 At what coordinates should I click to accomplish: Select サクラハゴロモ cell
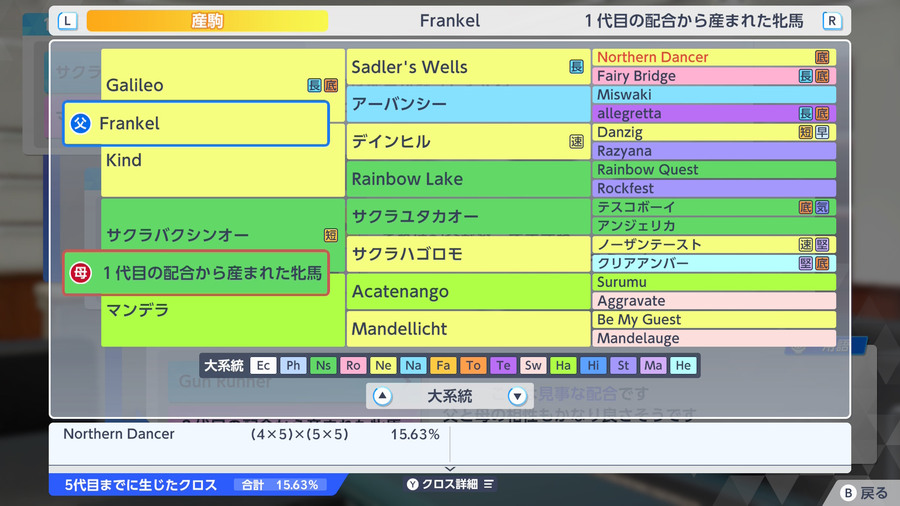(468, 254)
